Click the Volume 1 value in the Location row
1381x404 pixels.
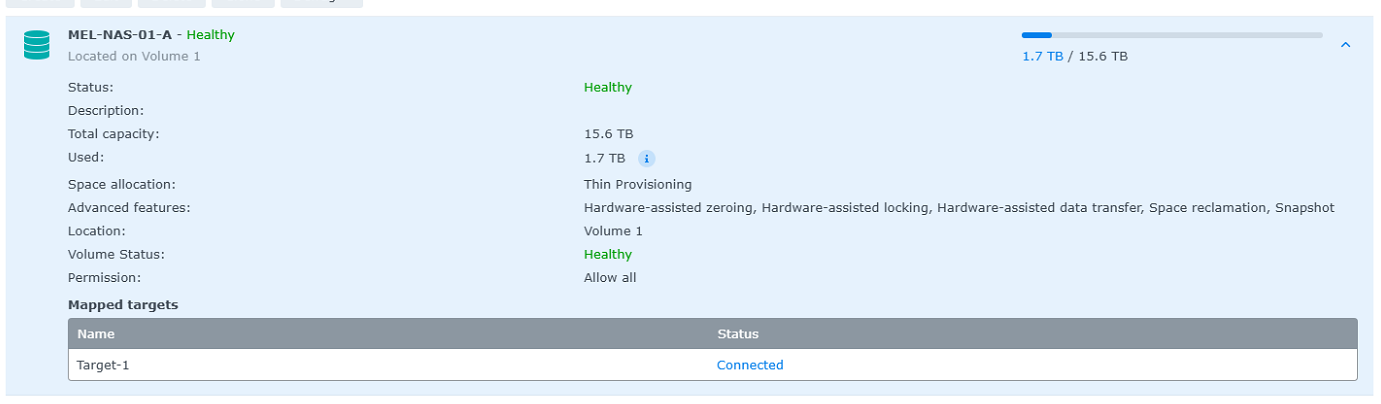tap(613, 231)
